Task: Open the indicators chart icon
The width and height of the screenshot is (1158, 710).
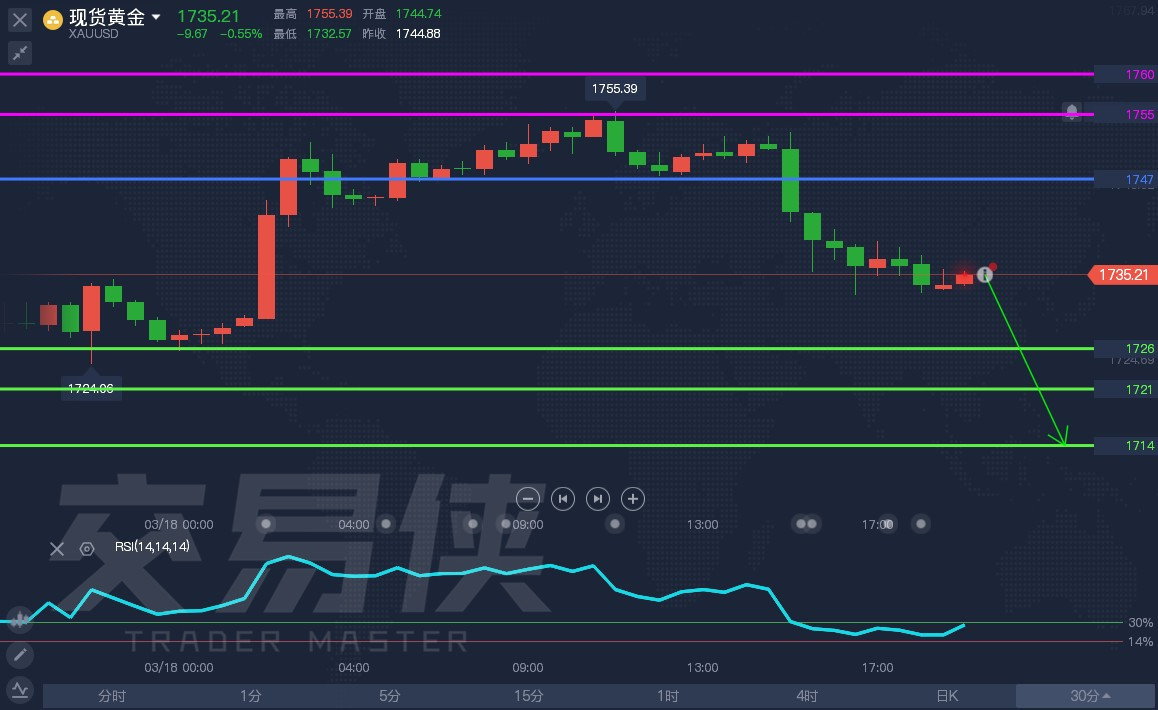Action: pos(20,691)
